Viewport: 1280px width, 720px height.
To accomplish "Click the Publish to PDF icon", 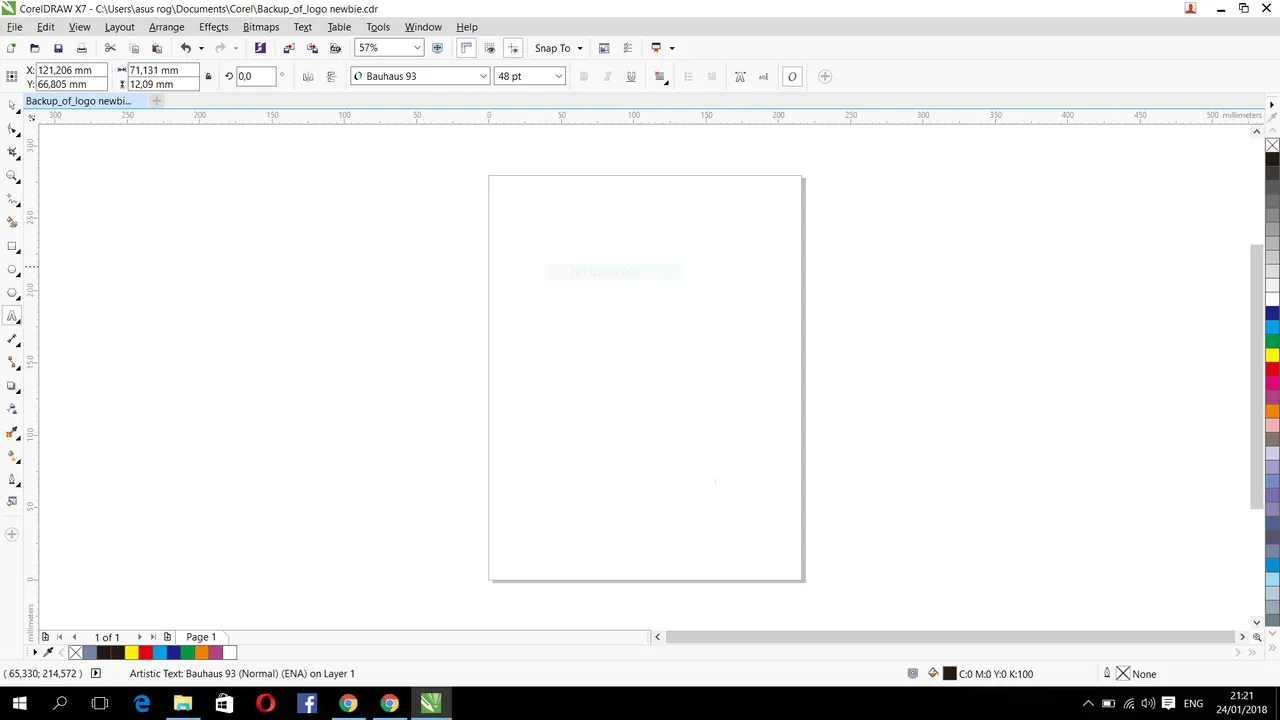I will (335, 48).
